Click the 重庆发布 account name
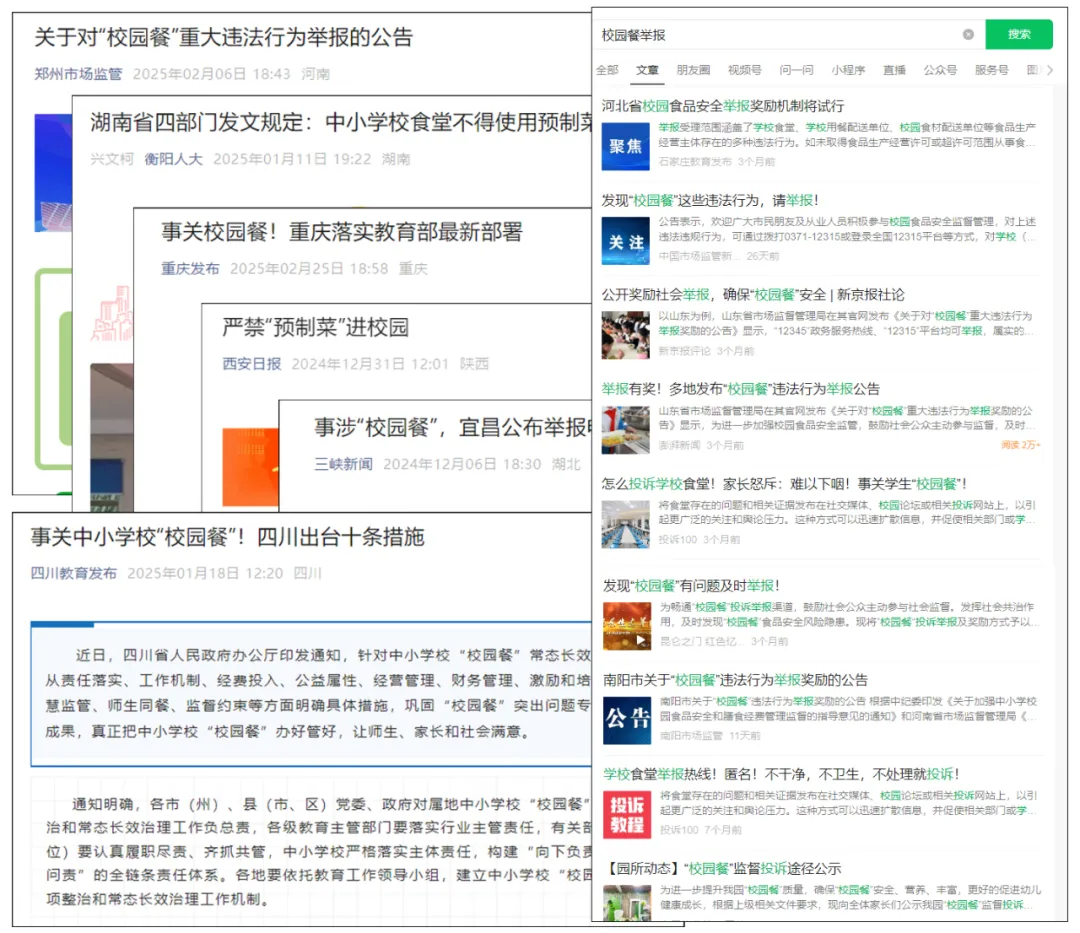The width and height of the screenshot is (1080, 933). 190,269
